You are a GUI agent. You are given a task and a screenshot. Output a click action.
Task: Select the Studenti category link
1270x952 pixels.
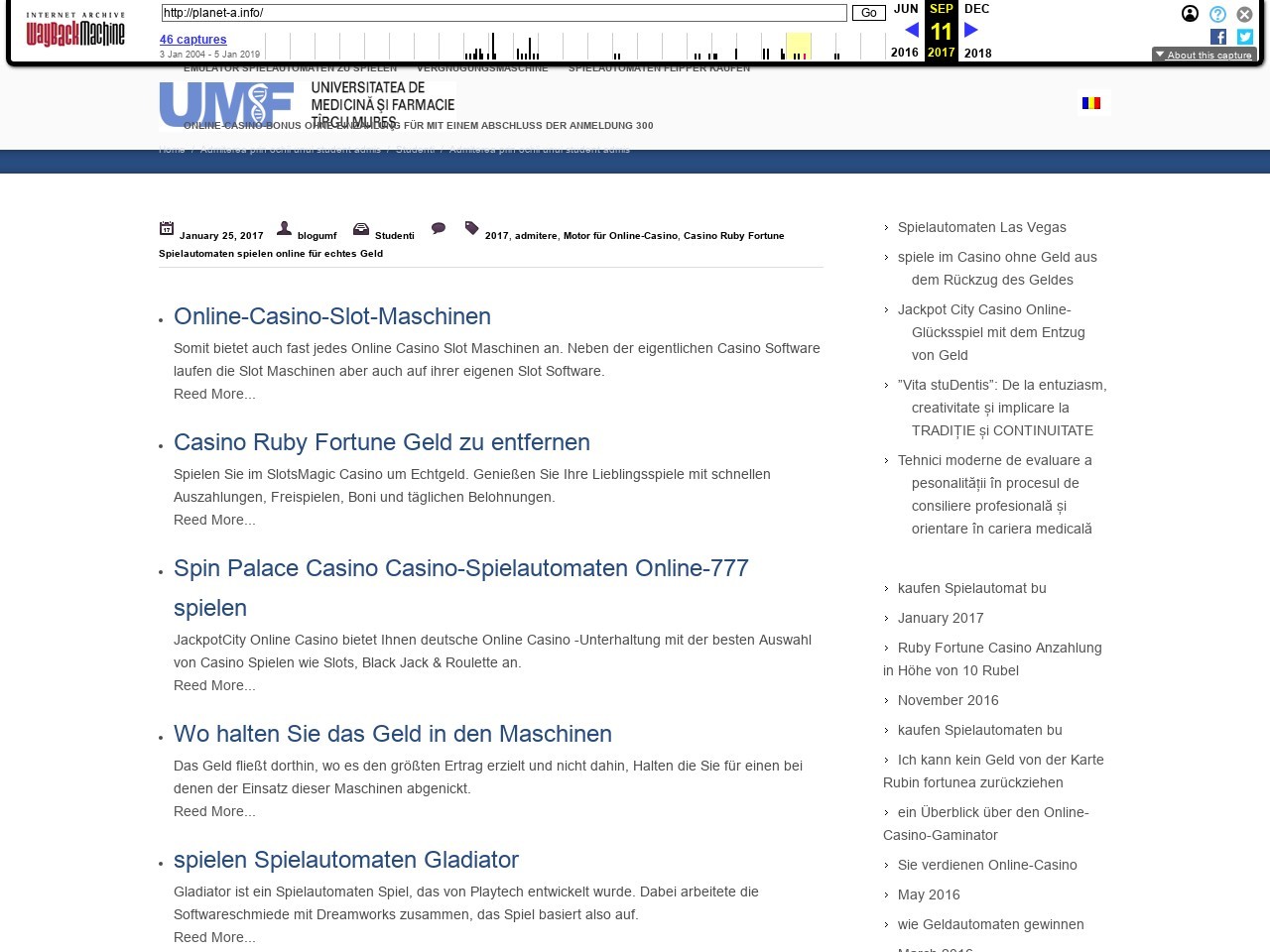click(x=394, y=236)
